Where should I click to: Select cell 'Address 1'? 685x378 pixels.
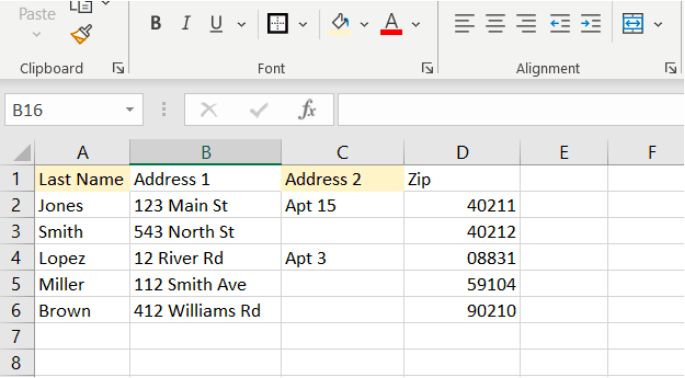coord(205,179)
